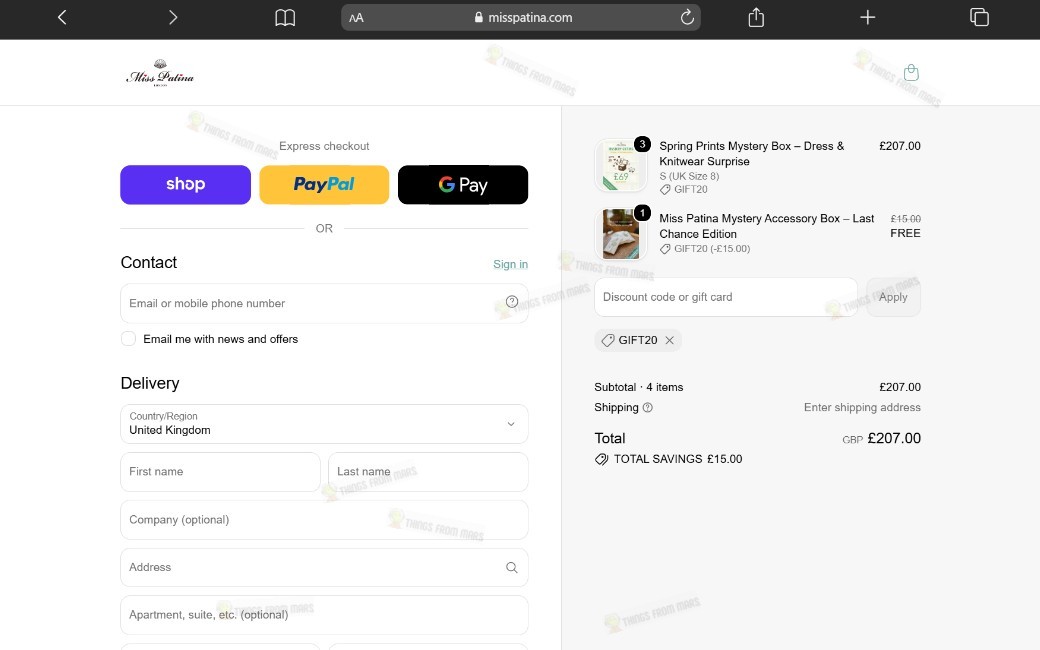1040x650 pixels.
Task: Click the Sign in link
Action: click(x=510, y=264)
